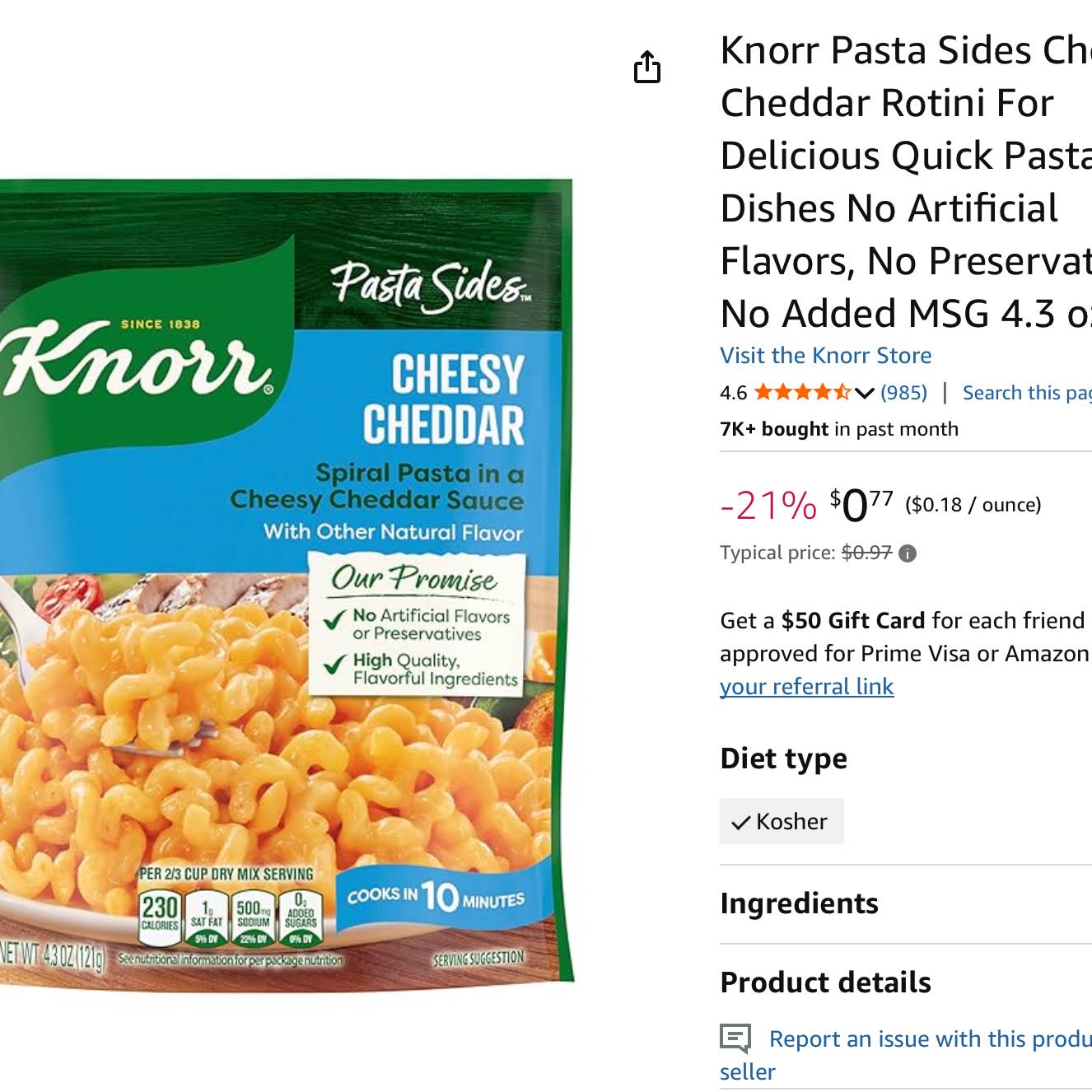Click Report an issue with this product
The image size is (1092, 1092).
pyautogui.click(x=930, y=1038)
